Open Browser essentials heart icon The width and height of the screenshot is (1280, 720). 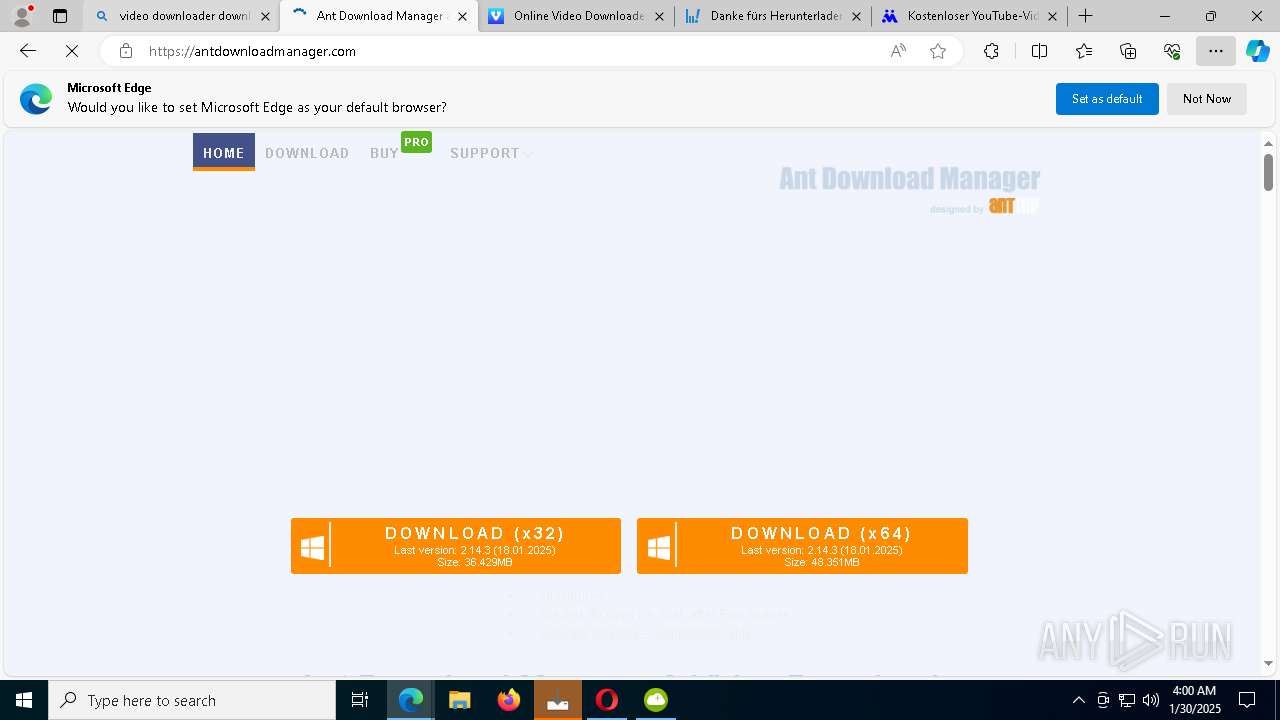[x=1172, y=51]
